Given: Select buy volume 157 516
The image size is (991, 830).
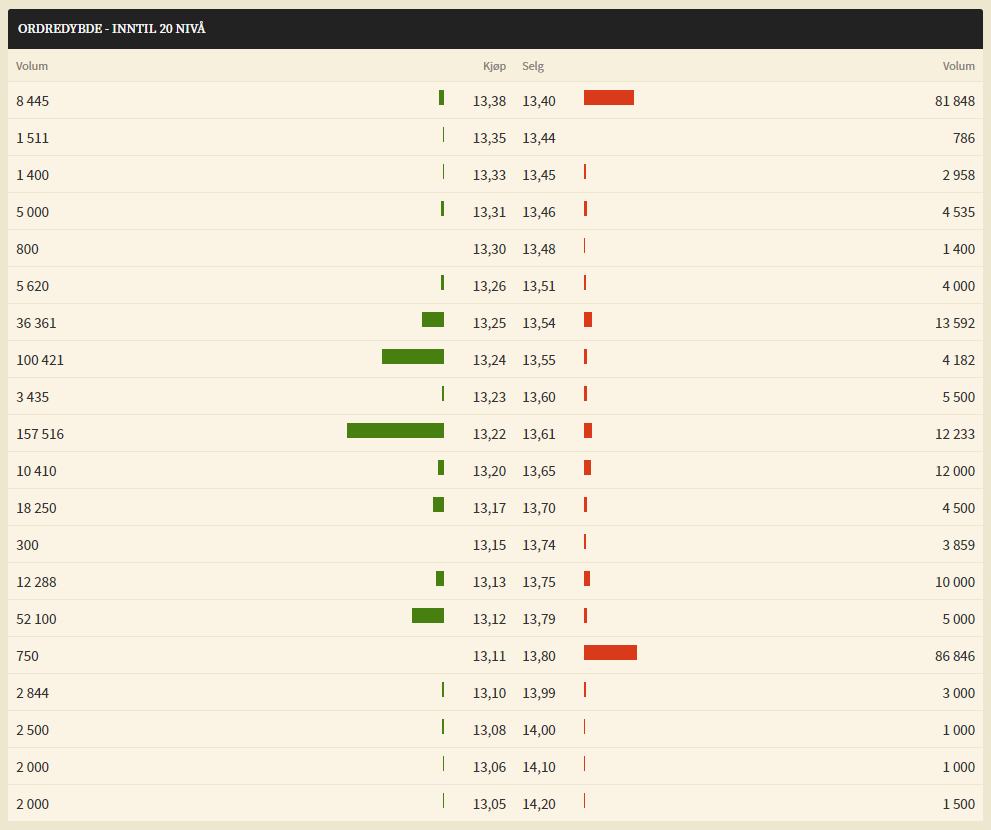Looking at the screenshot, I should point(40,434).
